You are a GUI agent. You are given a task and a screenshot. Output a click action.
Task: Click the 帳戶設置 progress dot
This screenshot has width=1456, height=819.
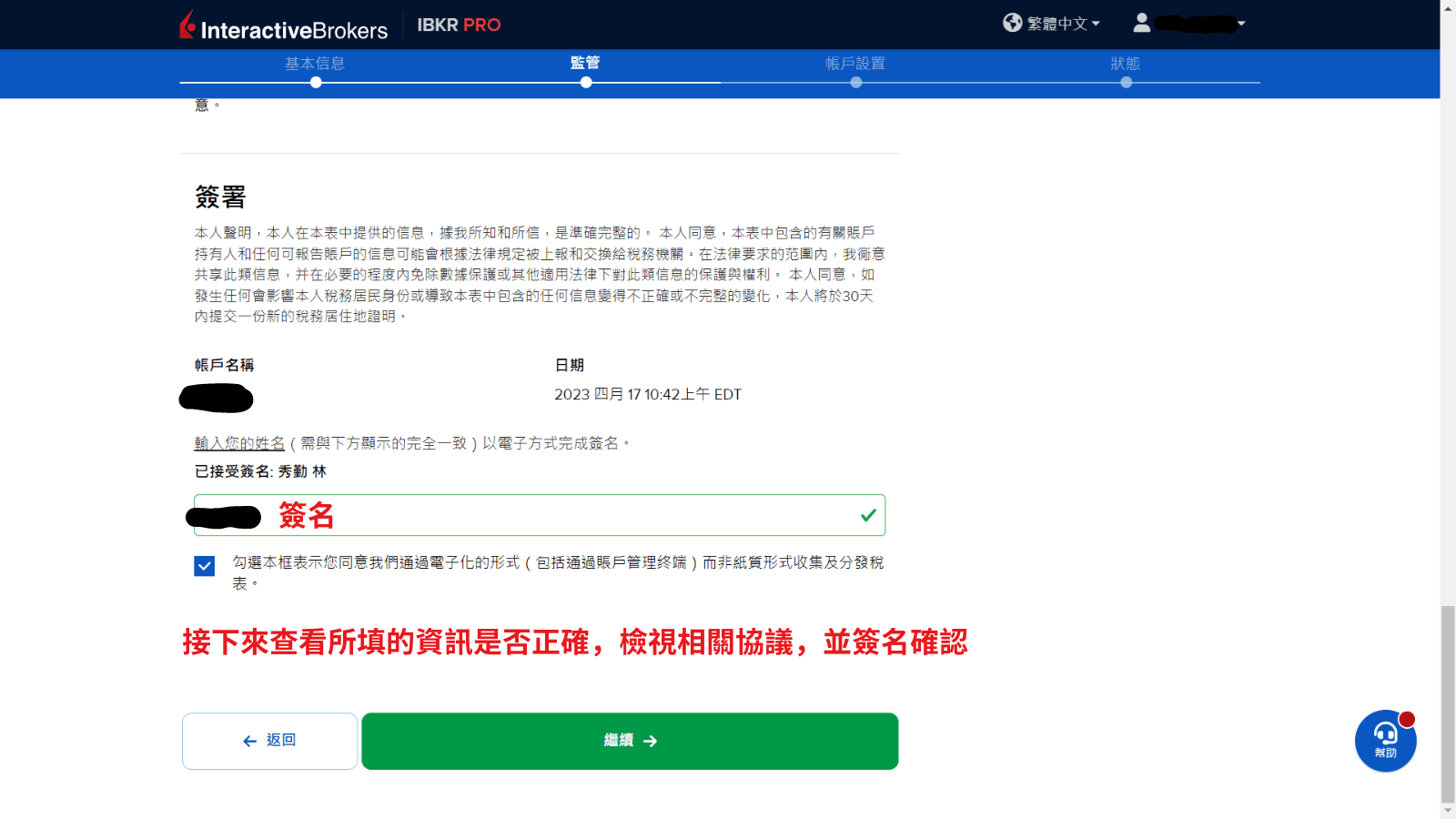tap(855, 82)
